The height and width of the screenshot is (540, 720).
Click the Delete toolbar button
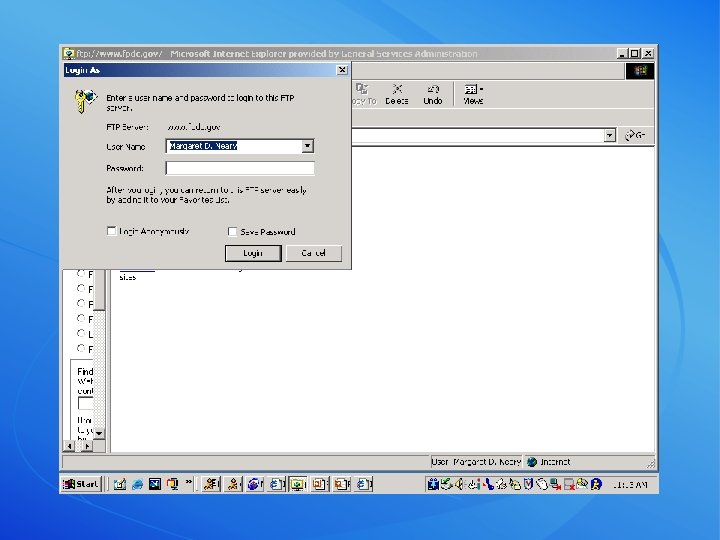397,95
